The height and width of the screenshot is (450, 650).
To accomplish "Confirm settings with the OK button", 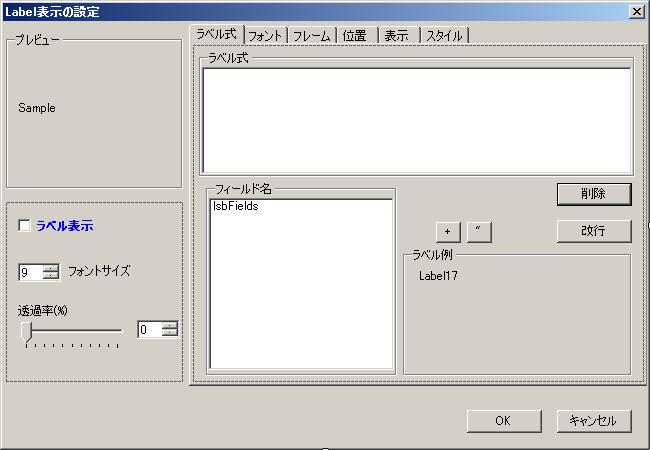I will point(503,421).
